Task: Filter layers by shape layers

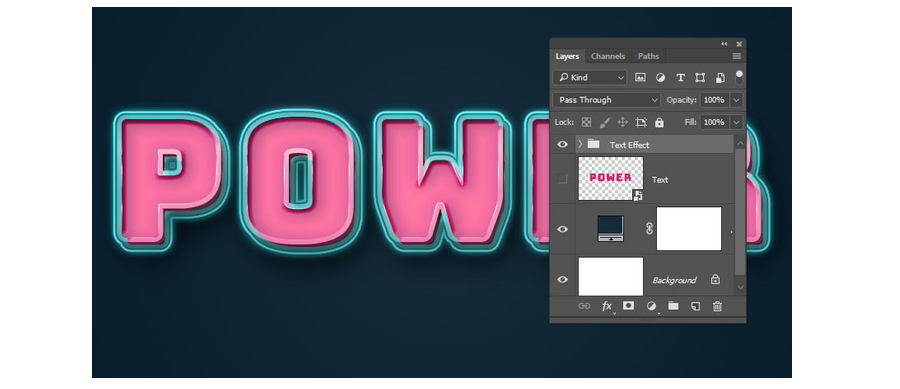Action: [x=700, y=77]
